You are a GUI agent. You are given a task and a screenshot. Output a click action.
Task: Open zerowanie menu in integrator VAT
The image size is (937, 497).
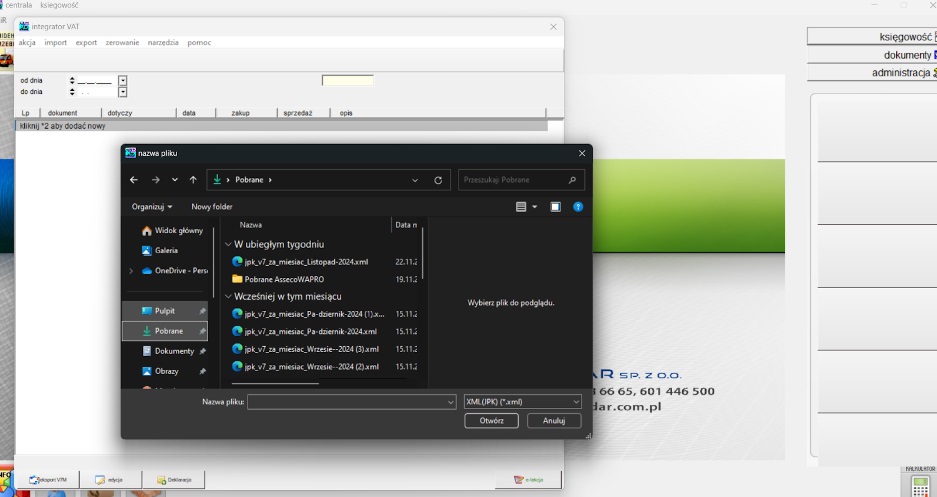pyautogui.click(x=123, y=42)
